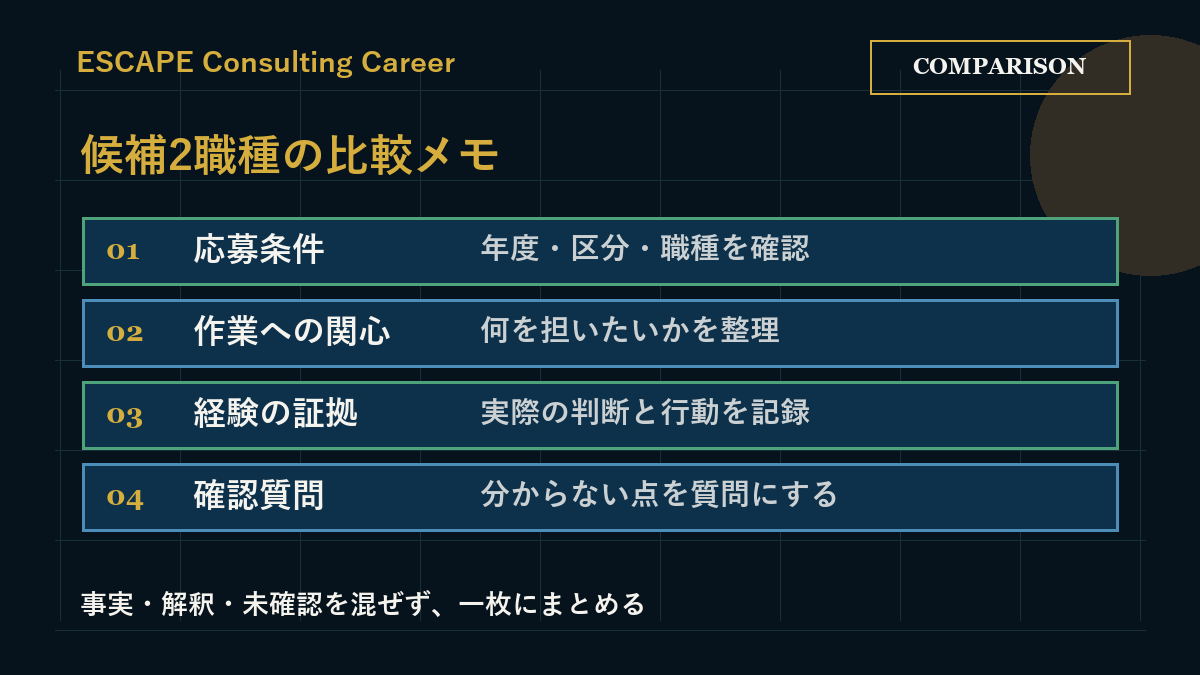The height and width of the screenshot is (675, 1200).
Task: Click the 応募条件 heading
Action: tap(259, 250)
